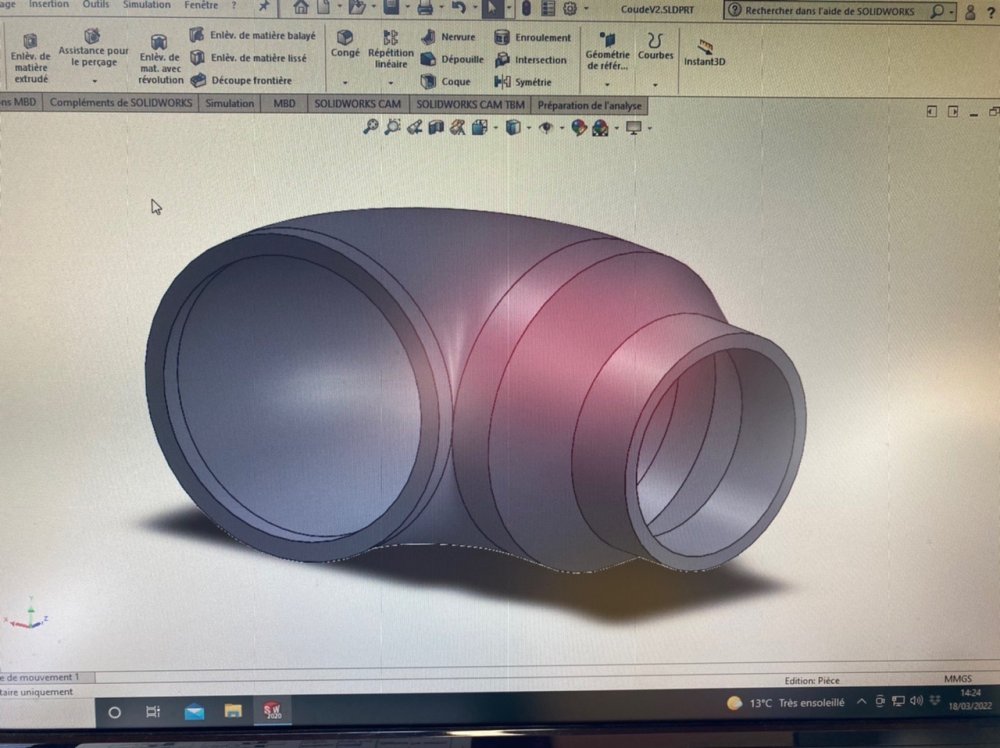Switch to the SOLIDWORKS CAM tab

click(357, 104)
